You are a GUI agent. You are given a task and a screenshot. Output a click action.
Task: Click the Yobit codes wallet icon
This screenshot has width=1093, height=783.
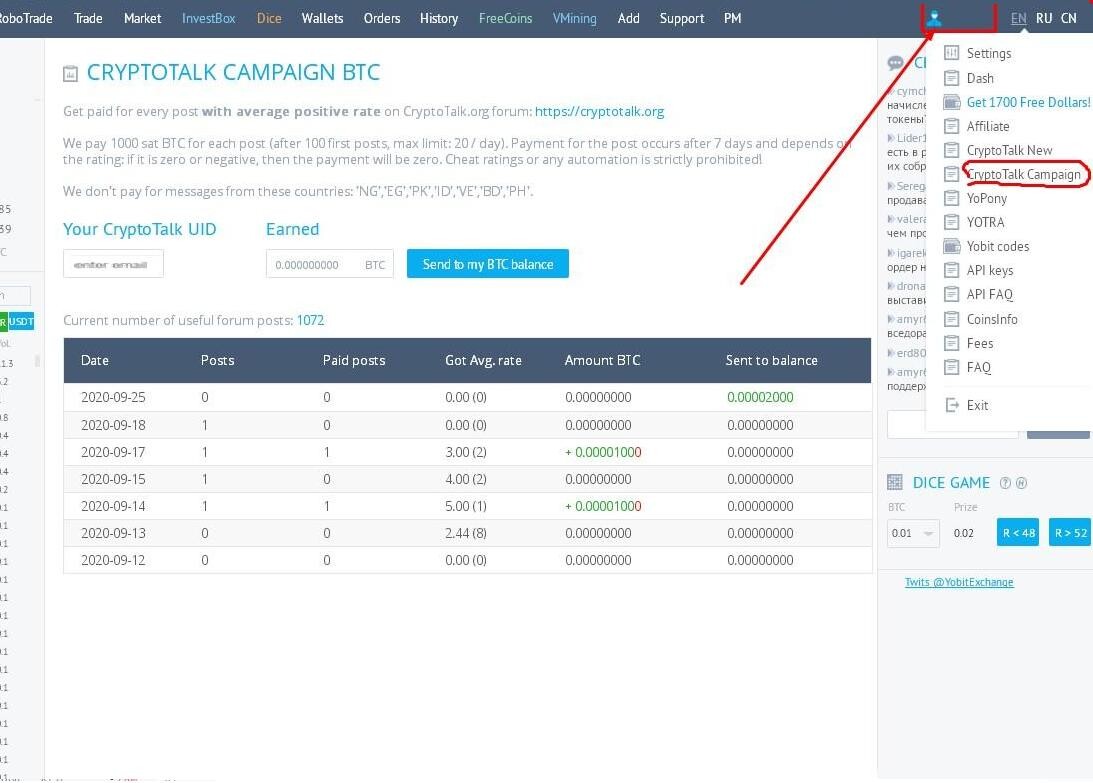pos(951,246)
